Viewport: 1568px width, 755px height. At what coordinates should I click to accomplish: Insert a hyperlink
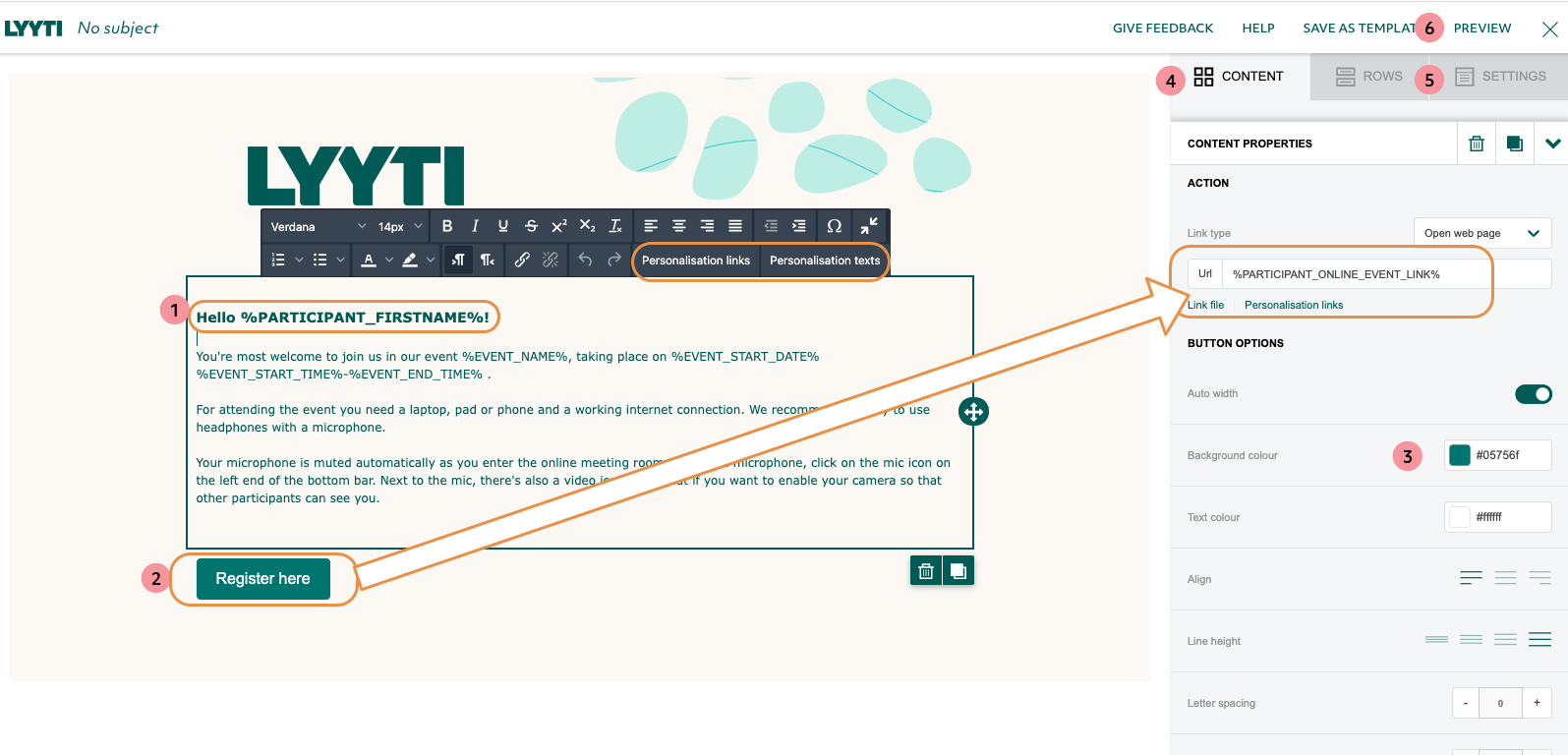coord(522,261)
